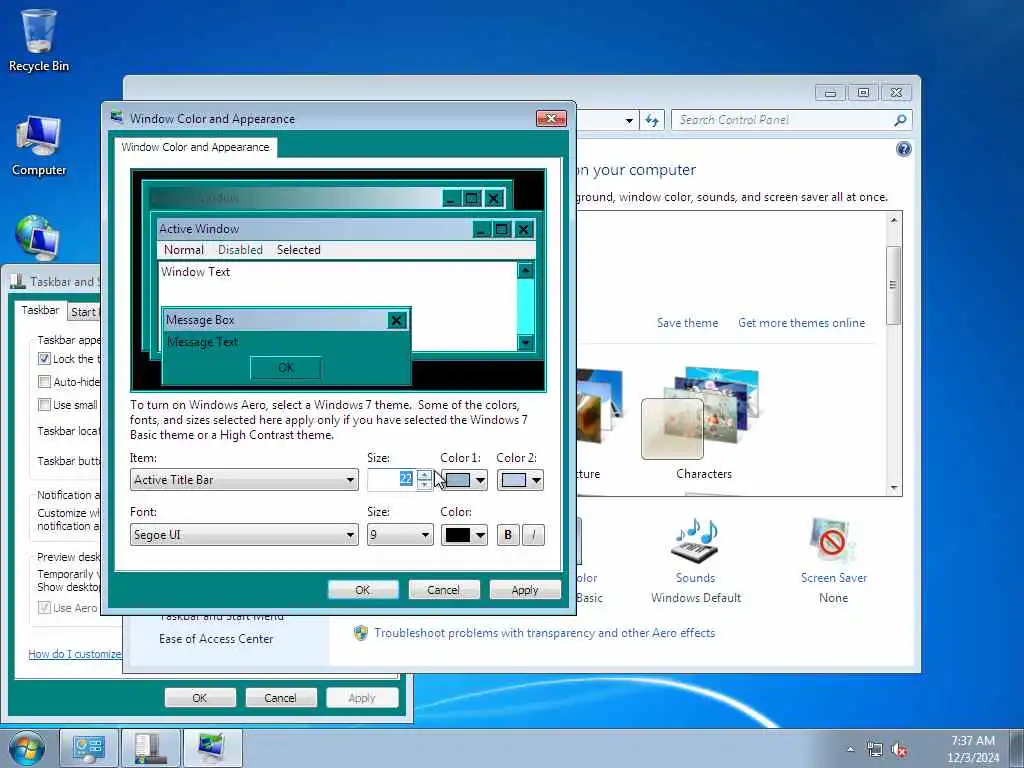This screenshot has height=768, width=1024.
Task: Toggle Use Aero Peek checkbox
Action: pos(44,608)
